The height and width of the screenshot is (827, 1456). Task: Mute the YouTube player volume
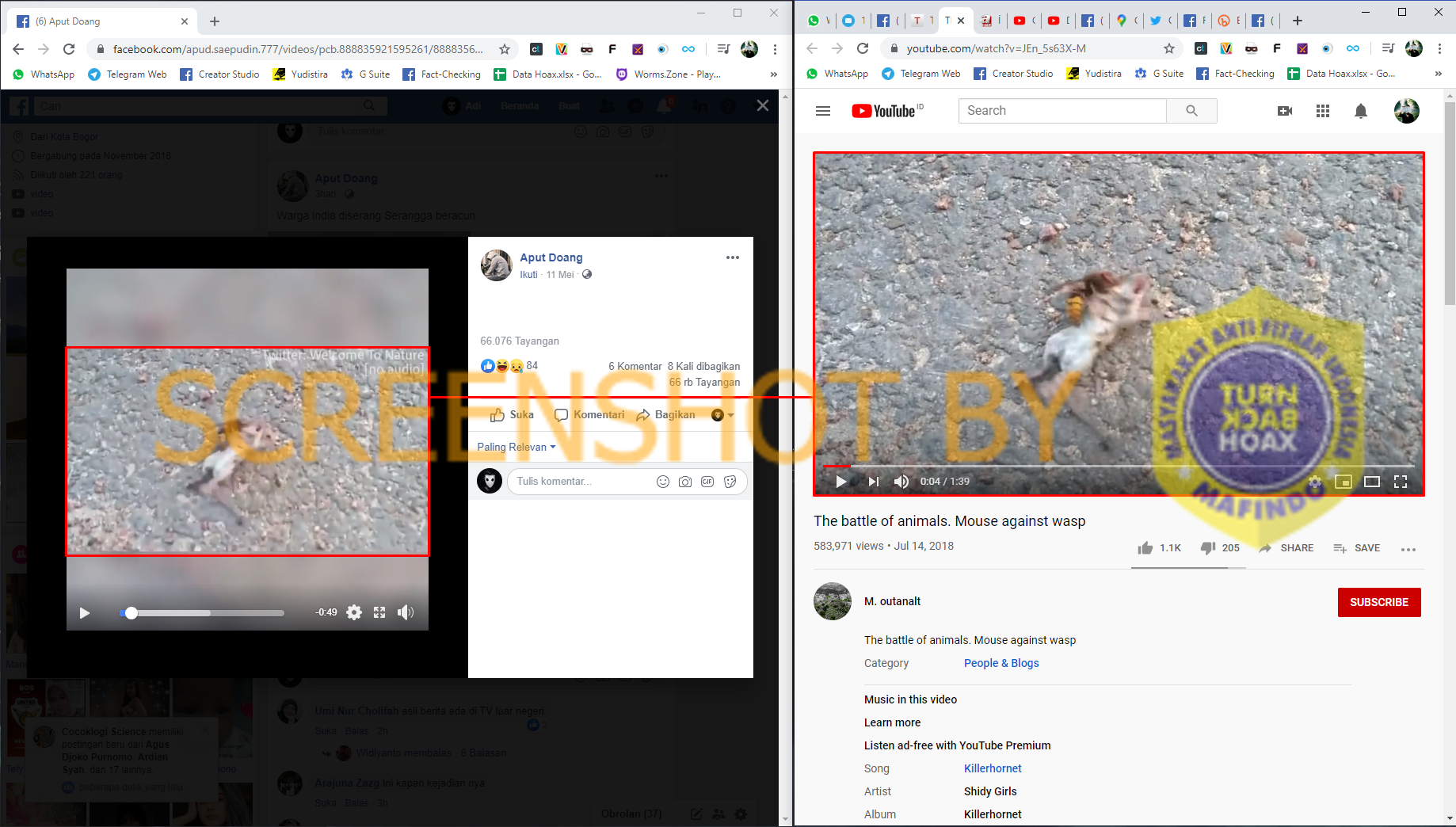click(x=901, y=482)
